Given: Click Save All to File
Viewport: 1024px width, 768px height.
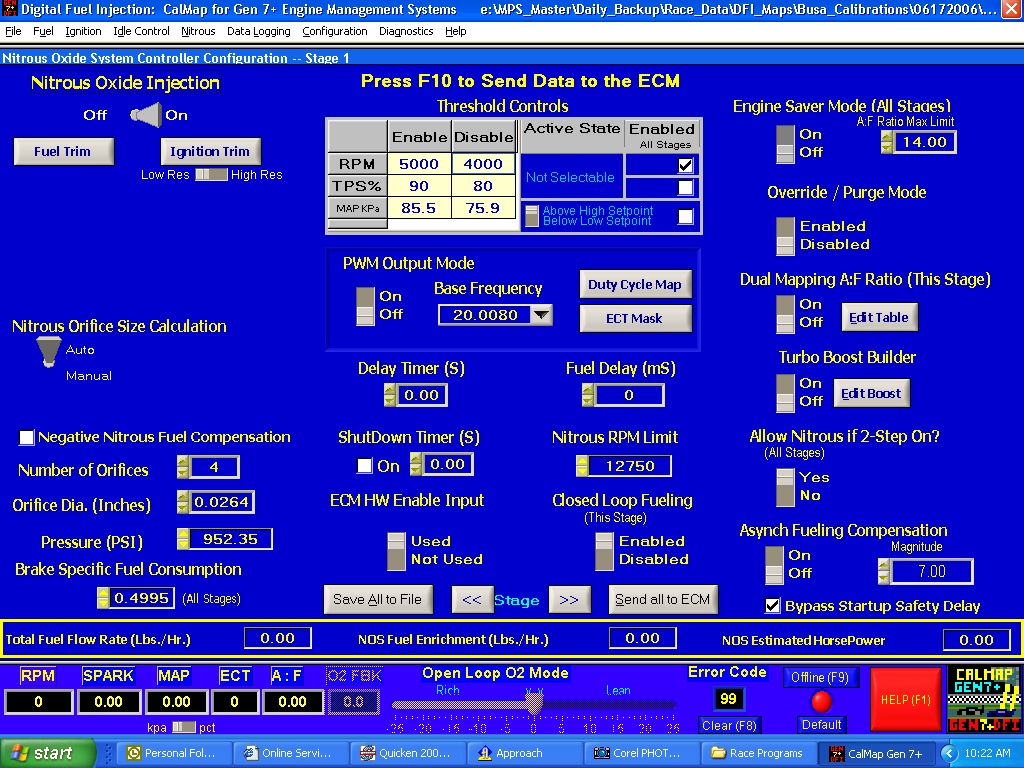Looking at the screenshot, I should (x=377, y=600).
